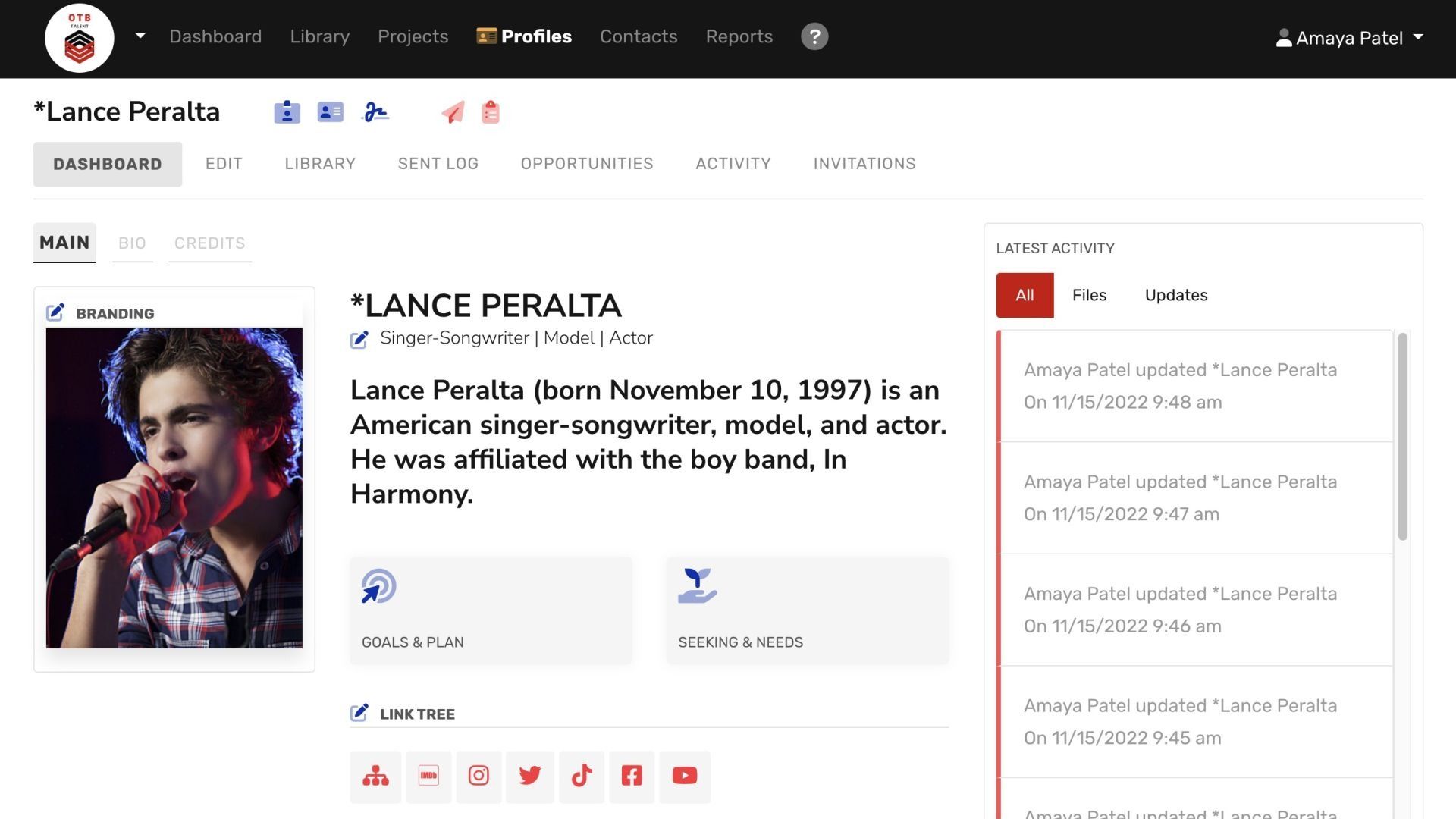Click the contact card icon beside profile name
Image resolution: width=1456 pixels, height=819 pixels.
click(x=330, y=112)
